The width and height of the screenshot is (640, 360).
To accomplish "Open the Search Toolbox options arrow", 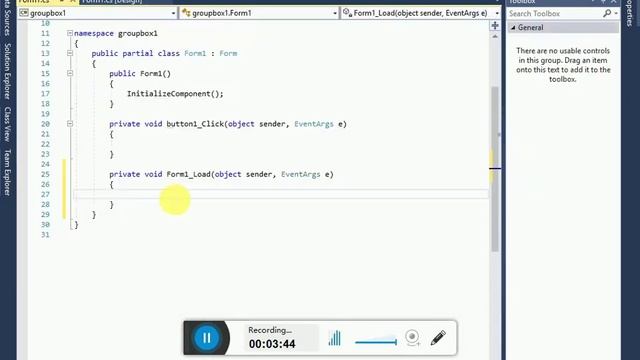I will (616, 13).
